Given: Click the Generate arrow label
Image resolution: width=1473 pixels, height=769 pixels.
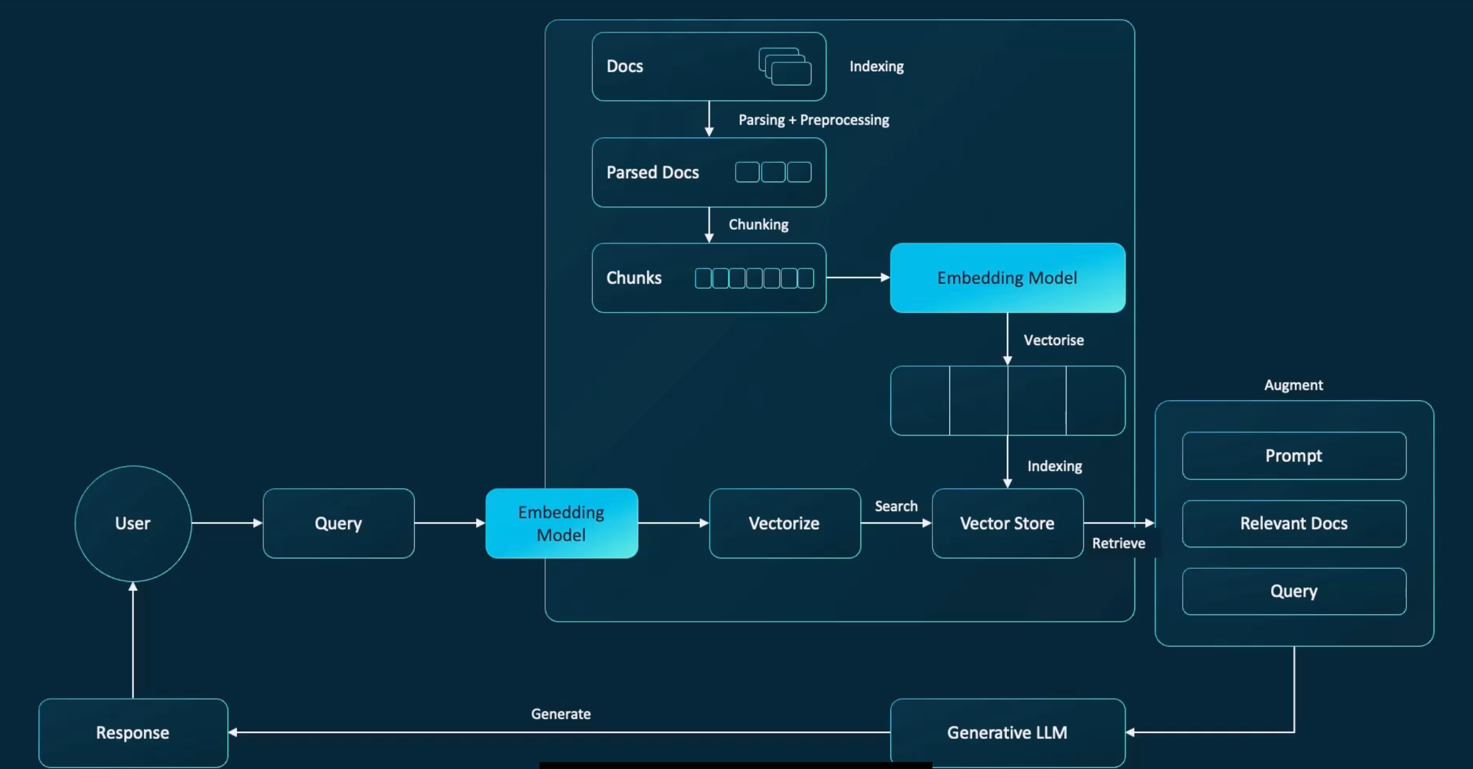Looking at the screenshot, I should [x=561, y=714].
